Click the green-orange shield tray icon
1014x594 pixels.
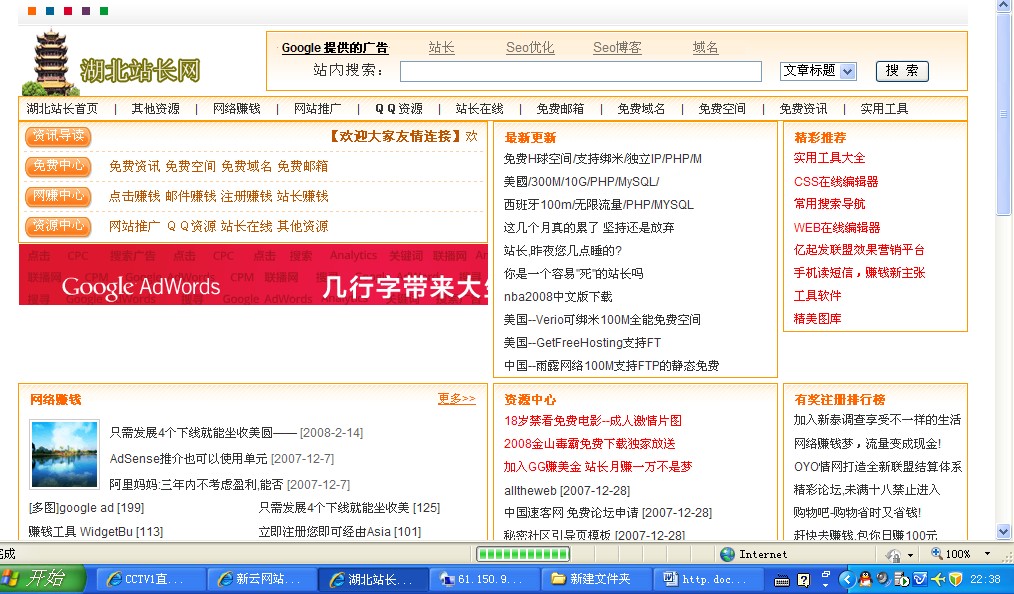[x=955, y=579]
